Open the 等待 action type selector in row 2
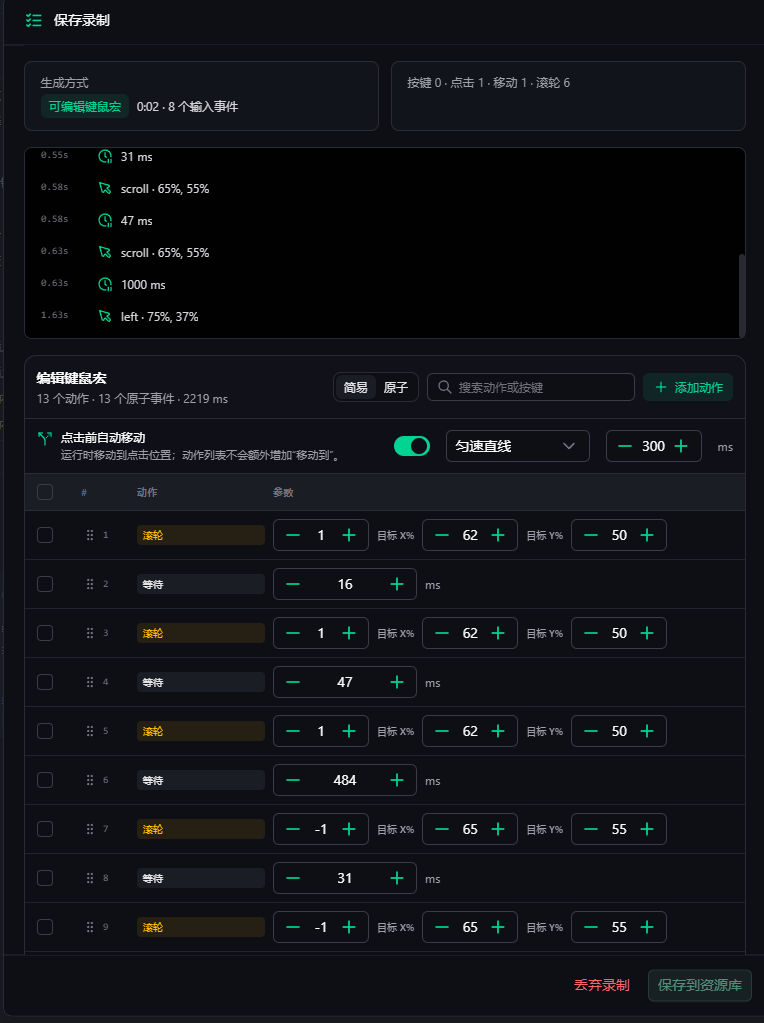This screenshot has width=764, height=1023. (200, 584)
